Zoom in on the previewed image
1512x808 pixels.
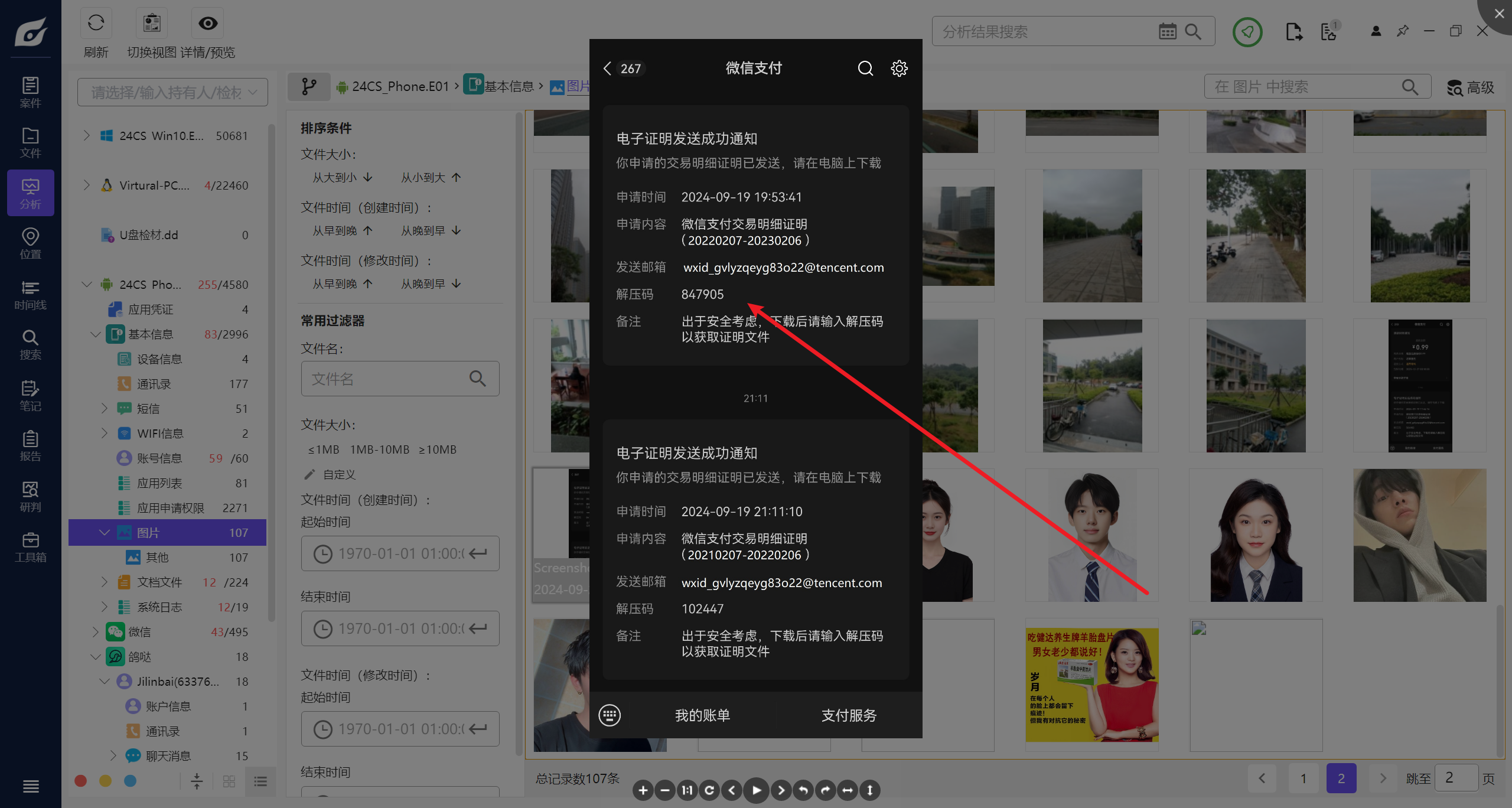pyautogui.click(x=643, y=790)
